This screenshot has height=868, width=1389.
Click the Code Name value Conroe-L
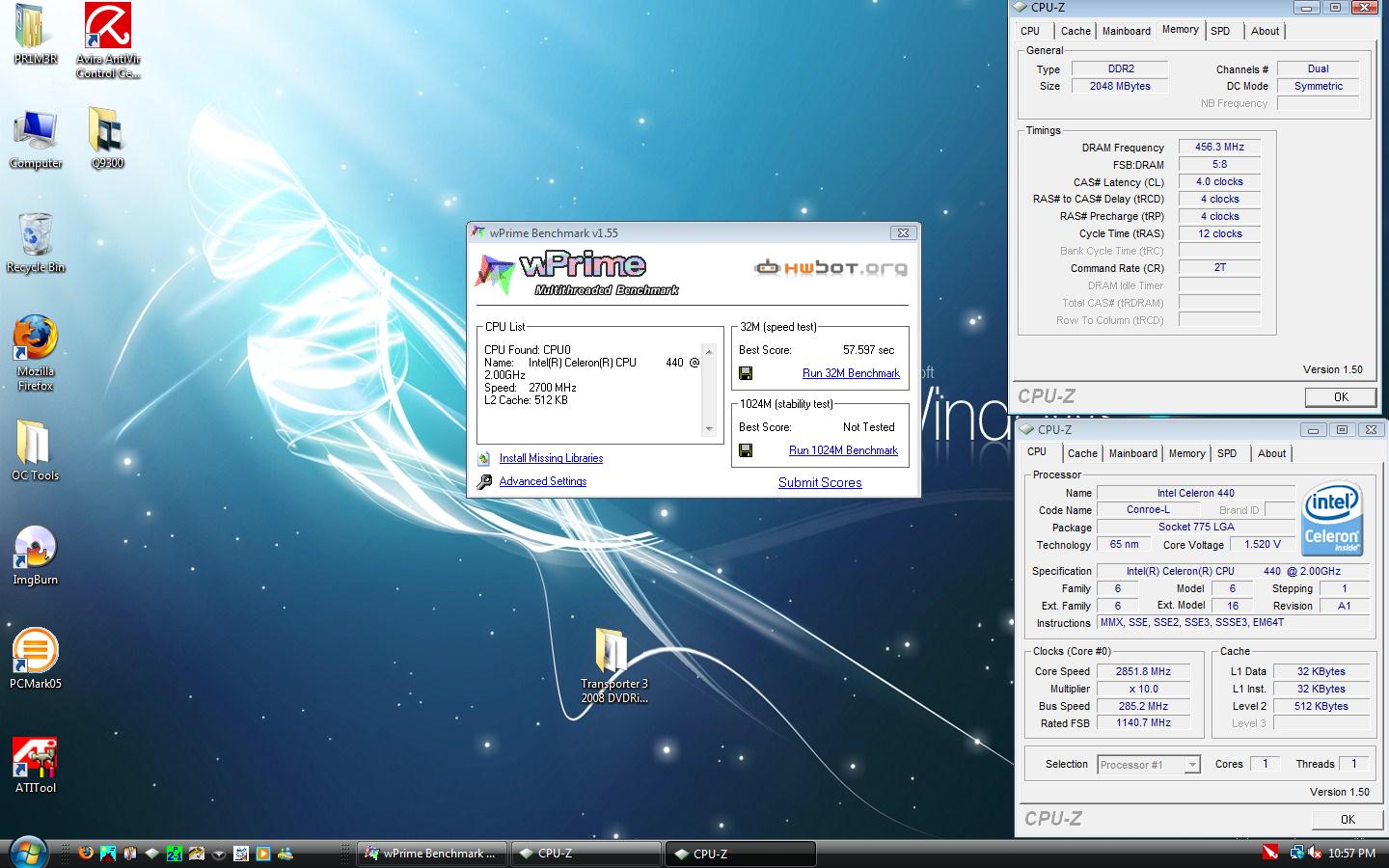click(x=1148, y=509)
